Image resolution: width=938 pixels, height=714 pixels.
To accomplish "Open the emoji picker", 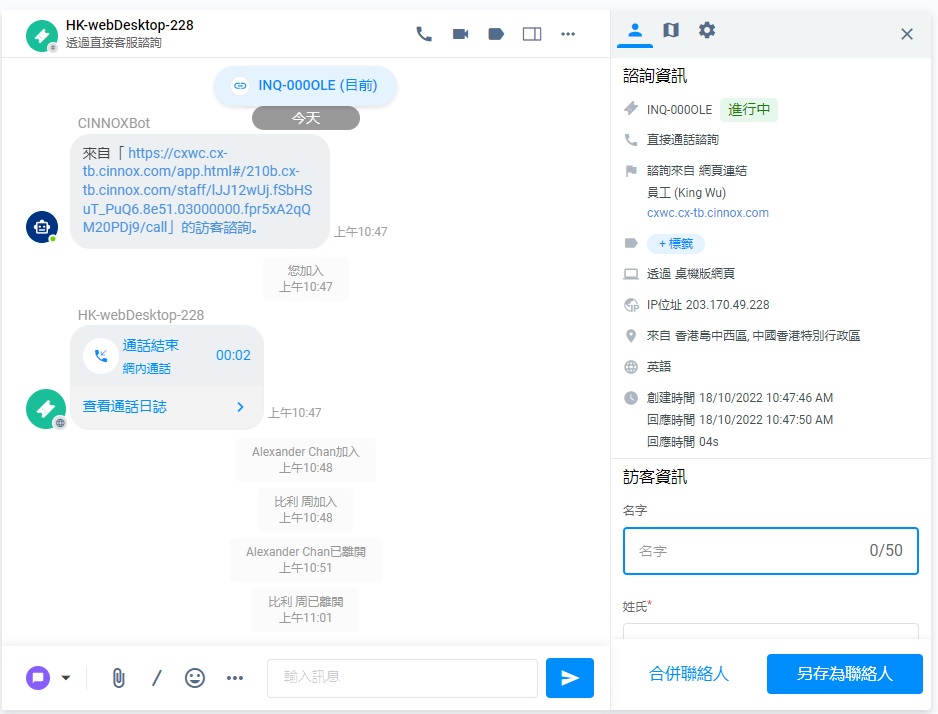I will [x=194, y=678].
